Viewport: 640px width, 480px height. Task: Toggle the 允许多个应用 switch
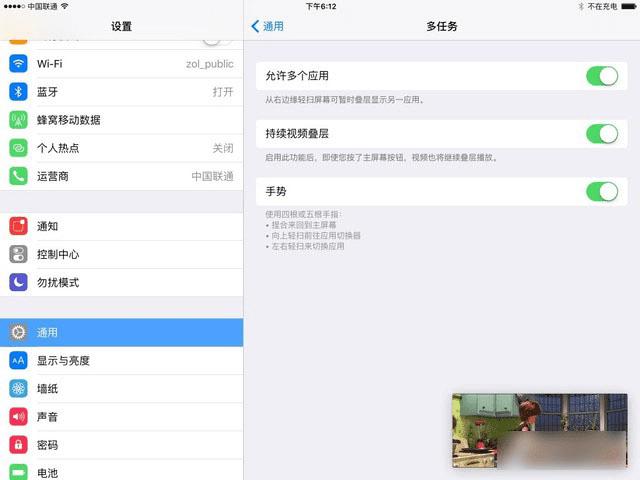602,76
